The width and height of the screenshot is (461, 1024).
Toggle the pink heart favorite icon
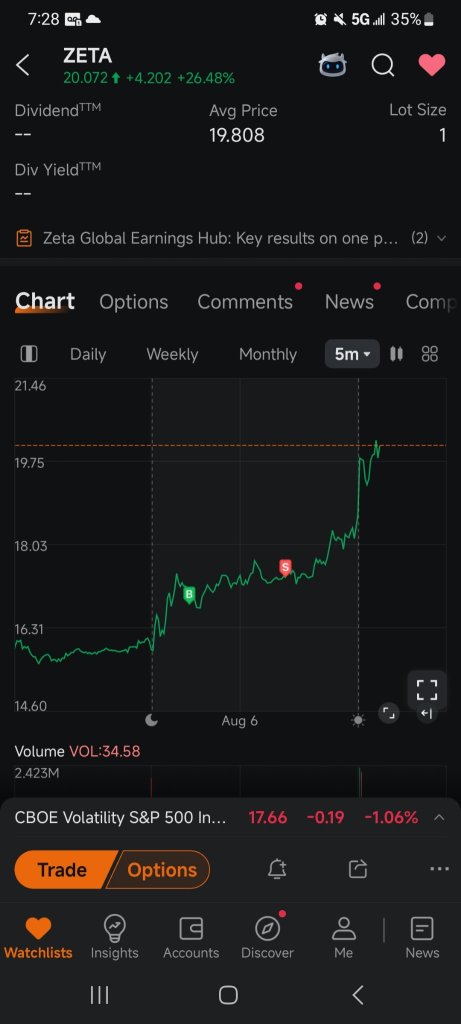click(x=432, y=65)
